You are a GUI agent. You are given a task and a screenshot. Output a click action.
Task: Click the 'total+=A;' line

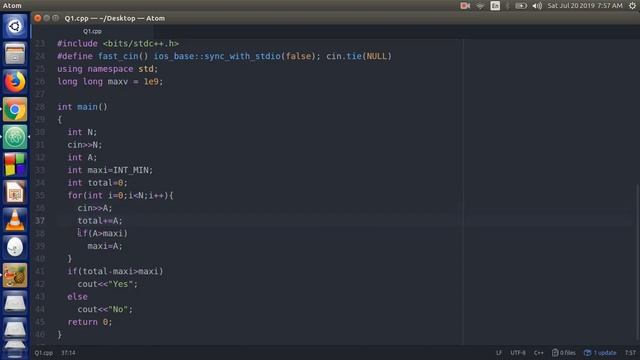tap(100, 220)
